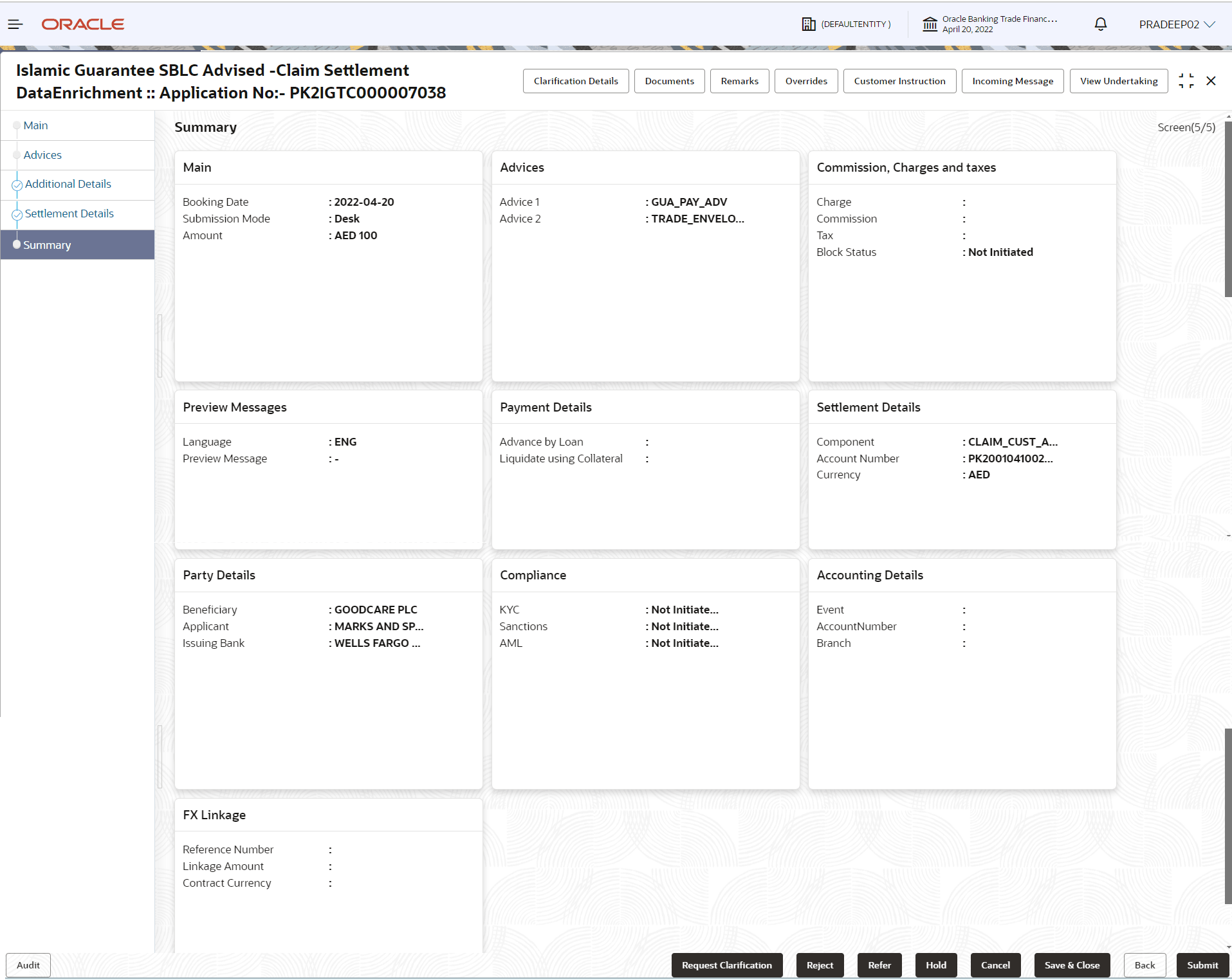Image resolution: width=1232 pixels, height=980 pixels.
Task: Click the TRADE_ENVELO... advice value
Action: click(697, 219)
